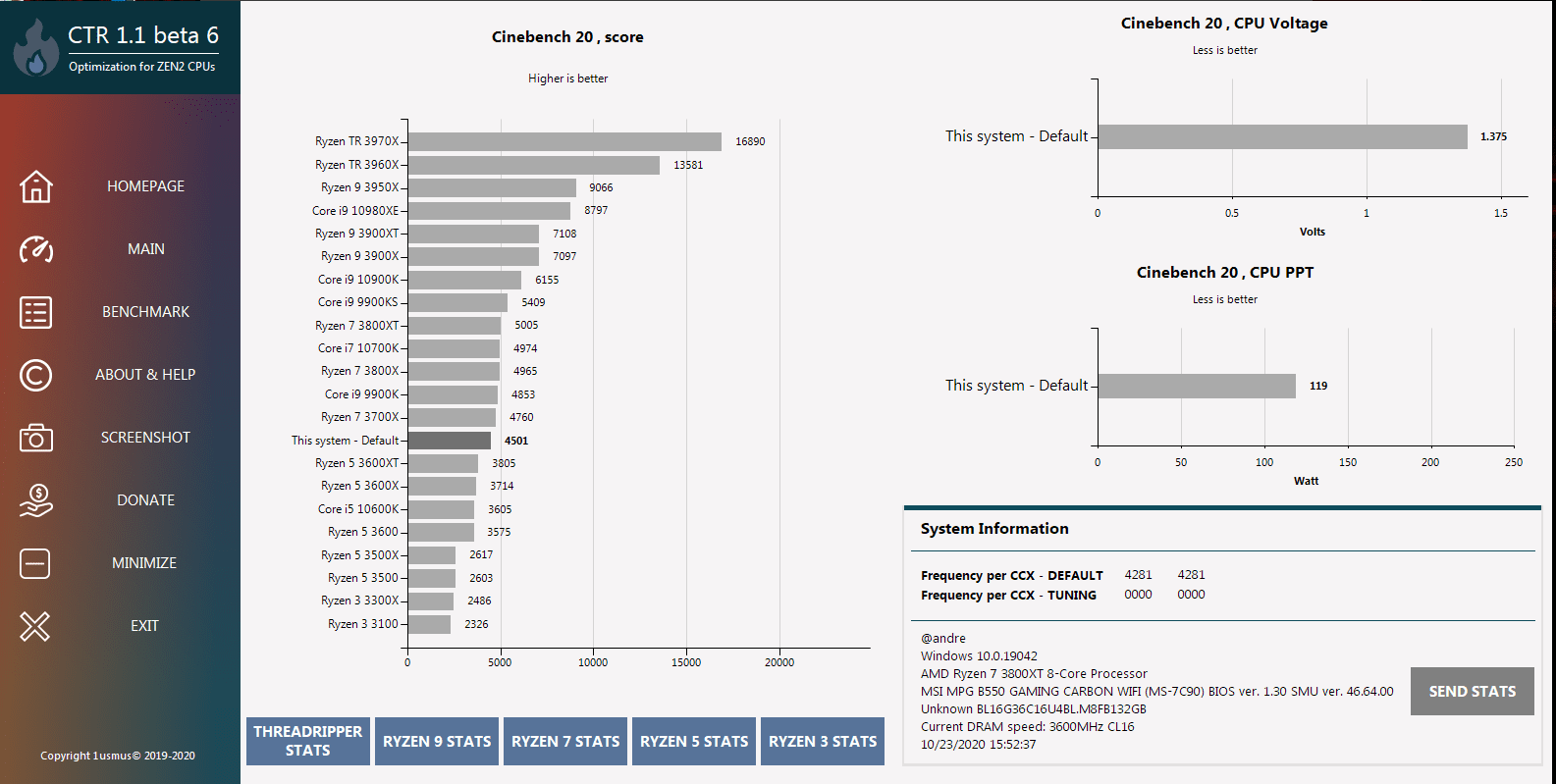
Task: Click the Donate hand-with-coin icon
Action: point(36,500)
